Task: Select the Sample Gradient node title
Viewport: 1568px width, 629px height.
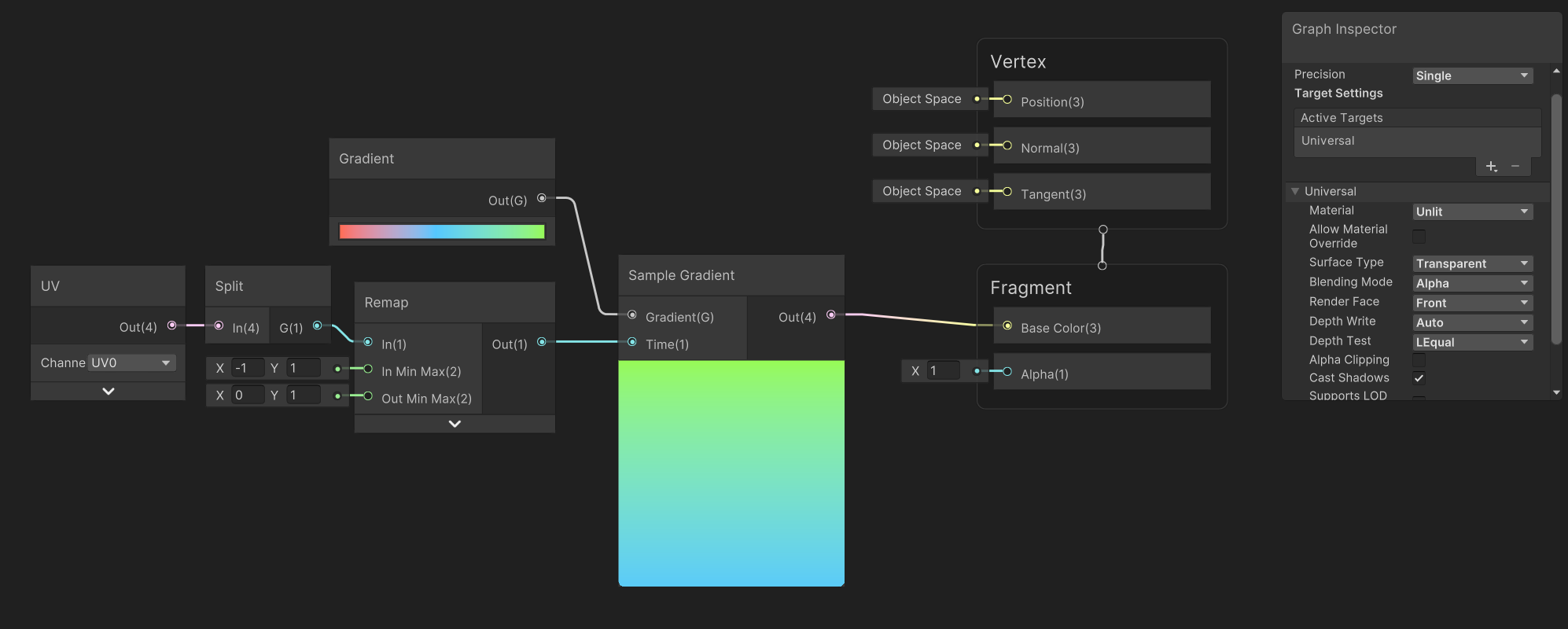Action: 681,275
